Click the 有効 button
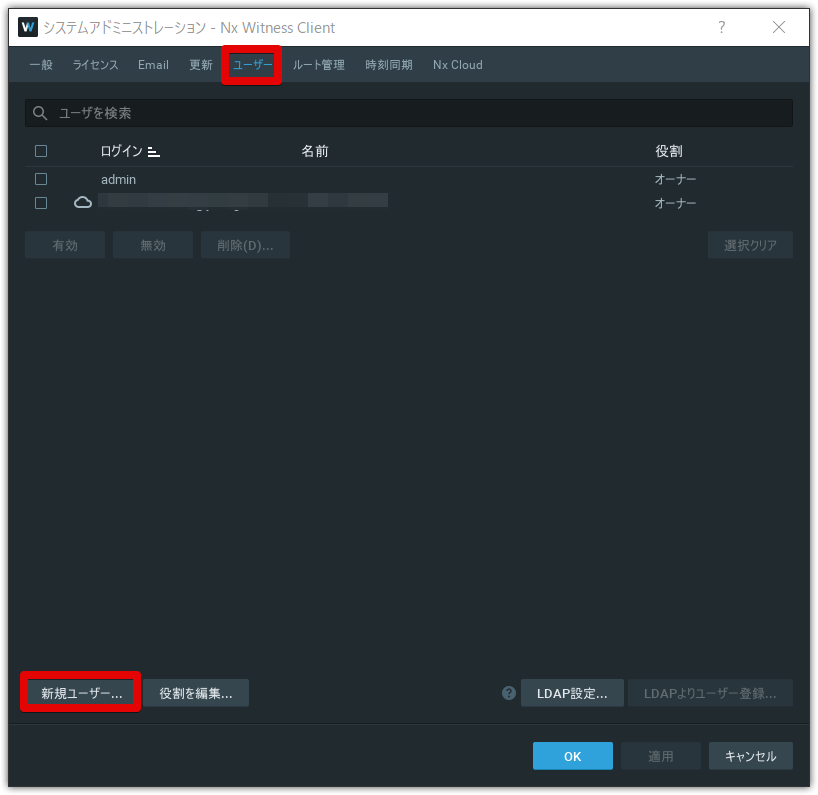818x795 pixels. coord(65,245)
